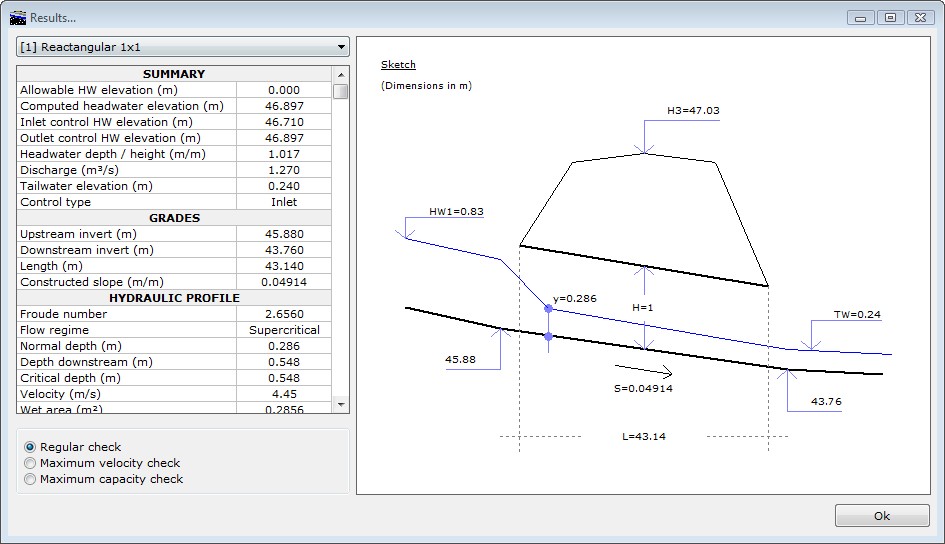This screenshot has height=544, width=945.
Task: Click the Results window title bar icon
Action: 18,17
